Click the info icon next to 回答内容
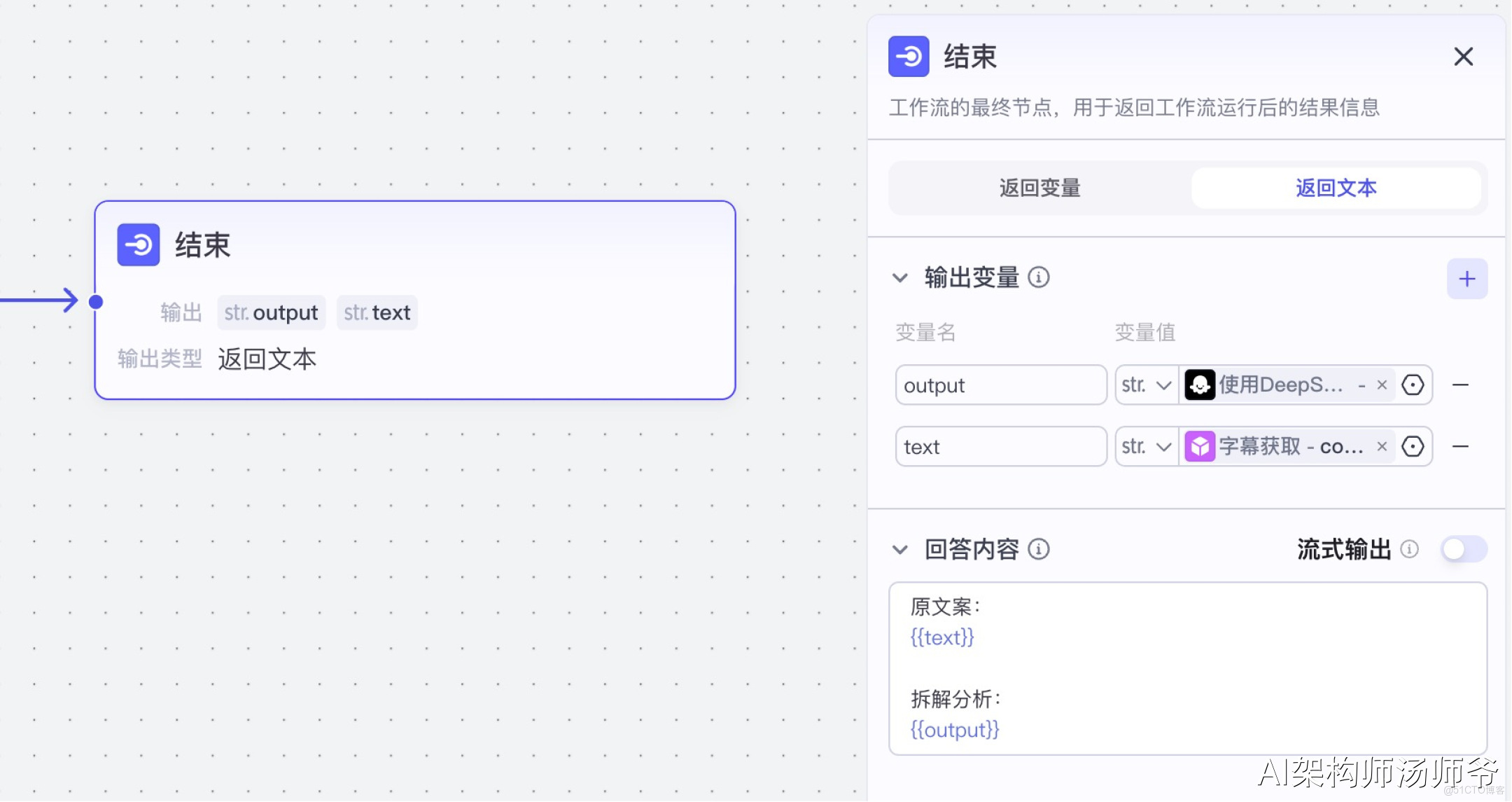This screenshot has width=1512, height=802. [x=1039, y=550]
